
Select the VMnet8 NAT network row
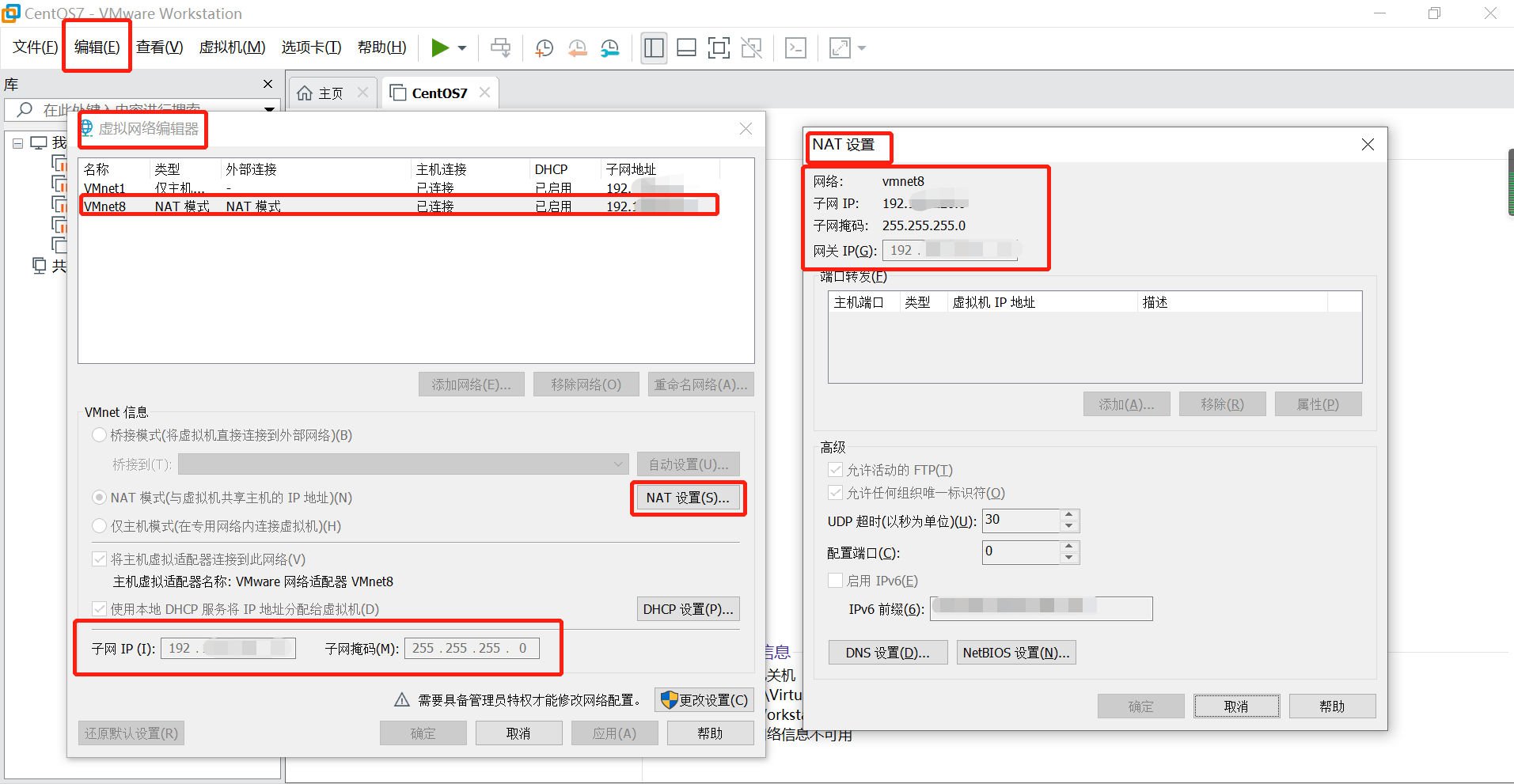point(400,206)
